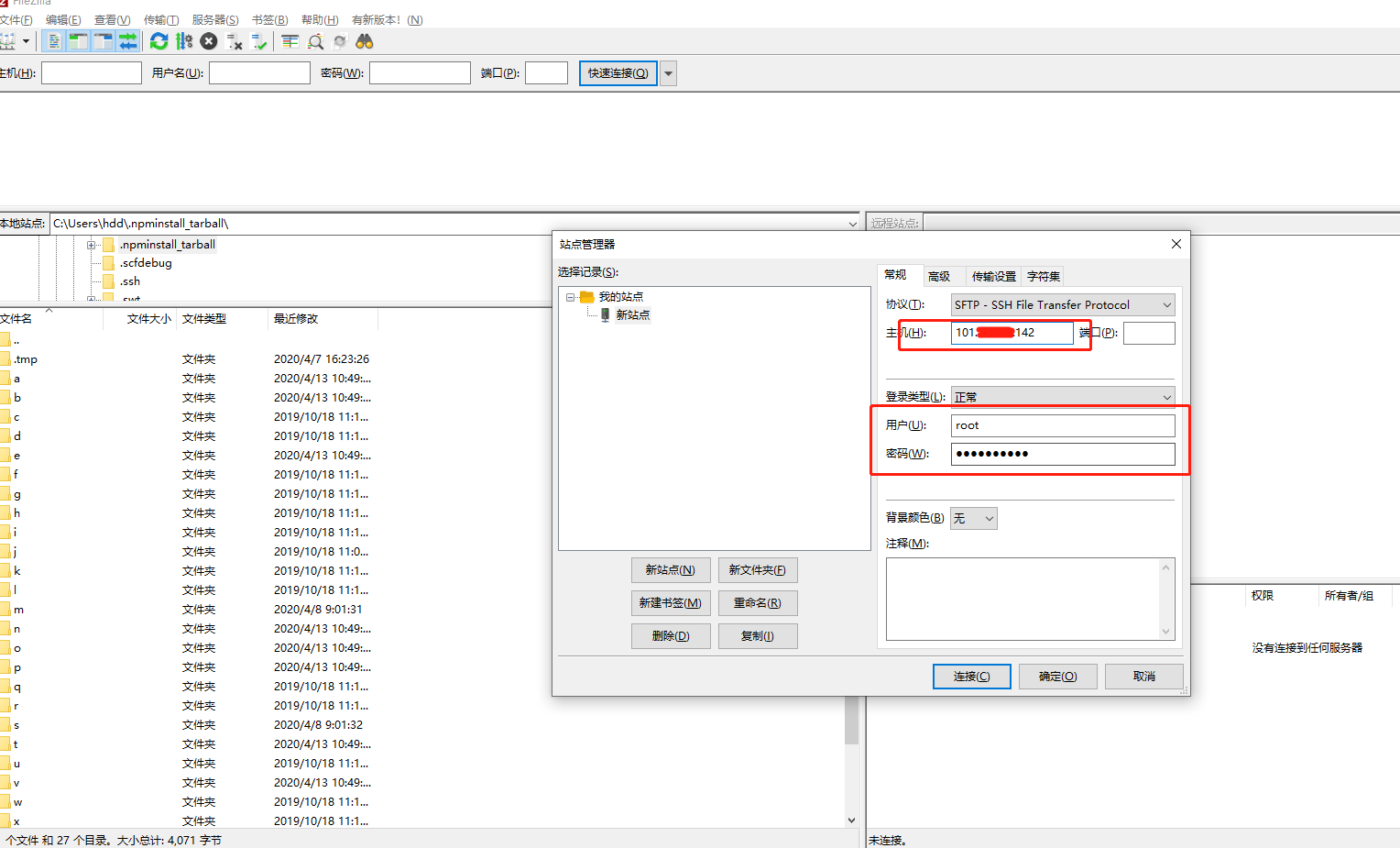Toggle processing of the transfer queue
The height and width of the screenshot is (848, 1400).
click(x=184, y=41)
